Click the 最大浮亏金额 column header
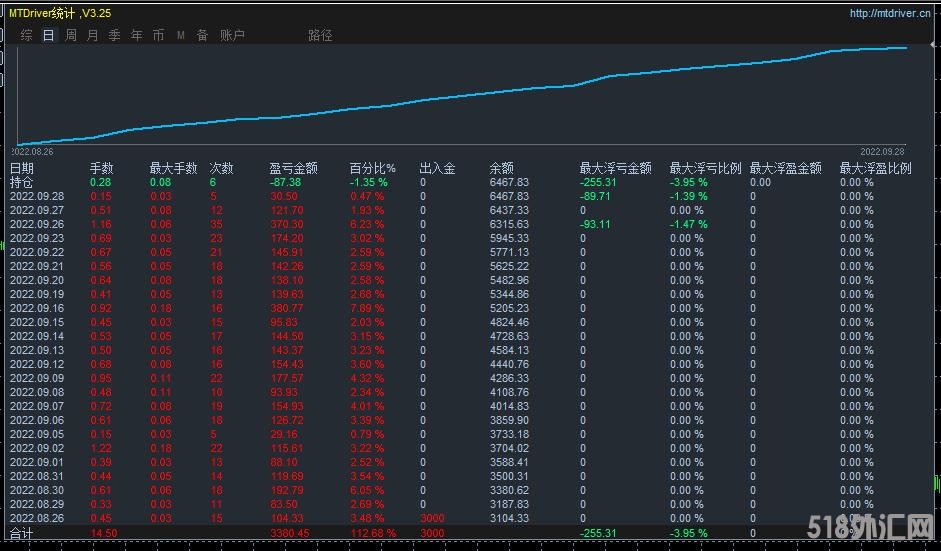 click(x=616, y=168)
